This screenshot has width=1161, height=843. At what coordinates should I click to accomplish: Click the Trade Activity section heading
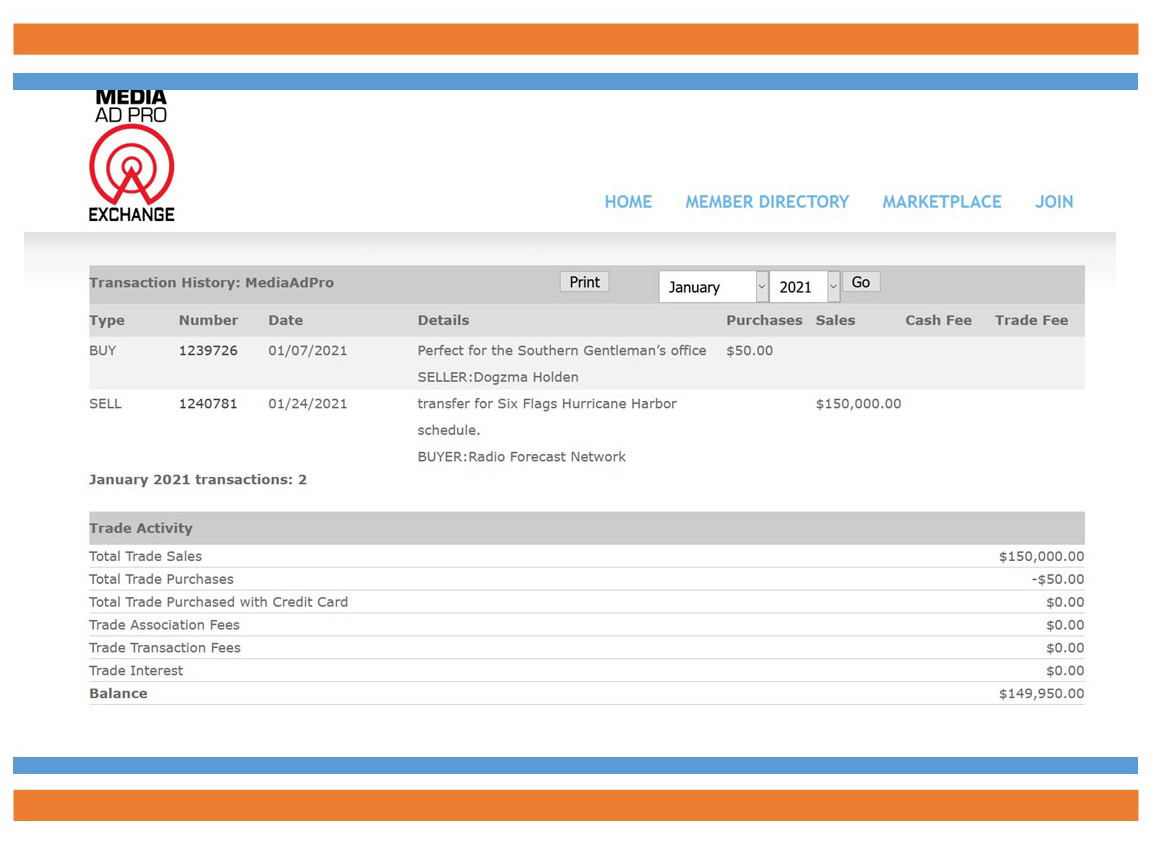click(x=141, y=528)
